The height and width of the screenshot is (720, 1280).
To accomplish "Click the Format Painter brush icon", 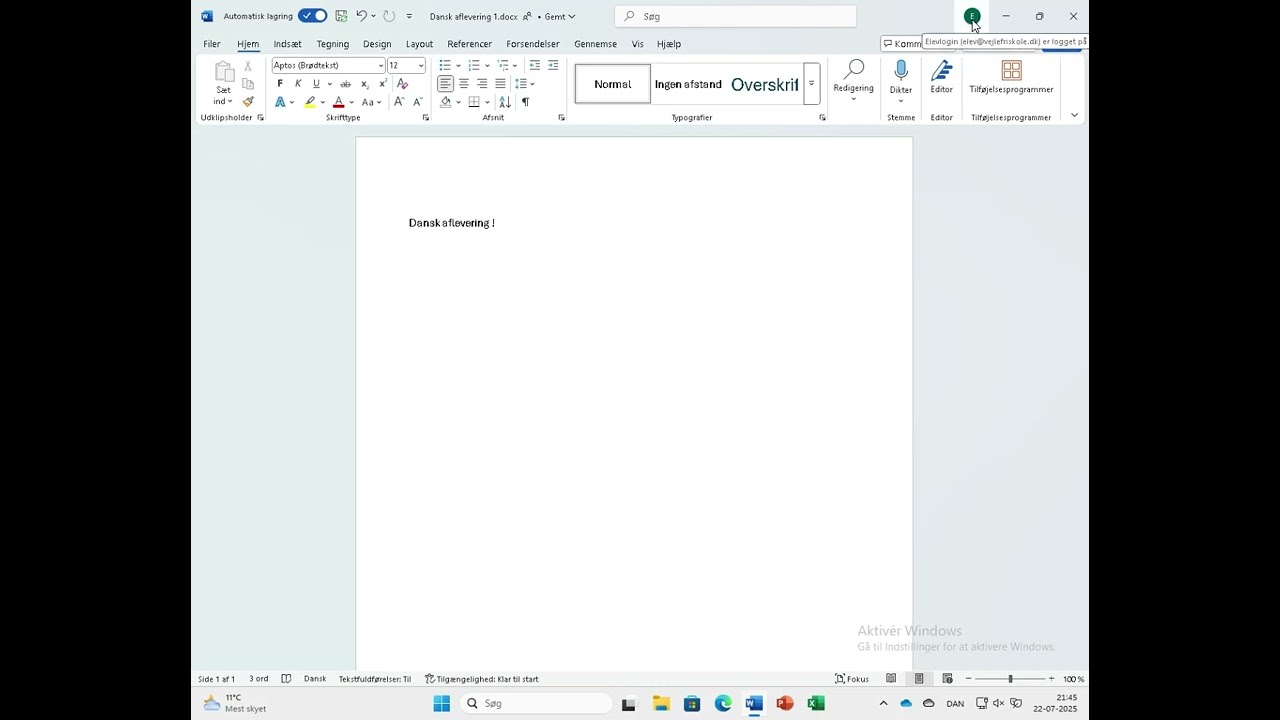I will pos(248,102).
